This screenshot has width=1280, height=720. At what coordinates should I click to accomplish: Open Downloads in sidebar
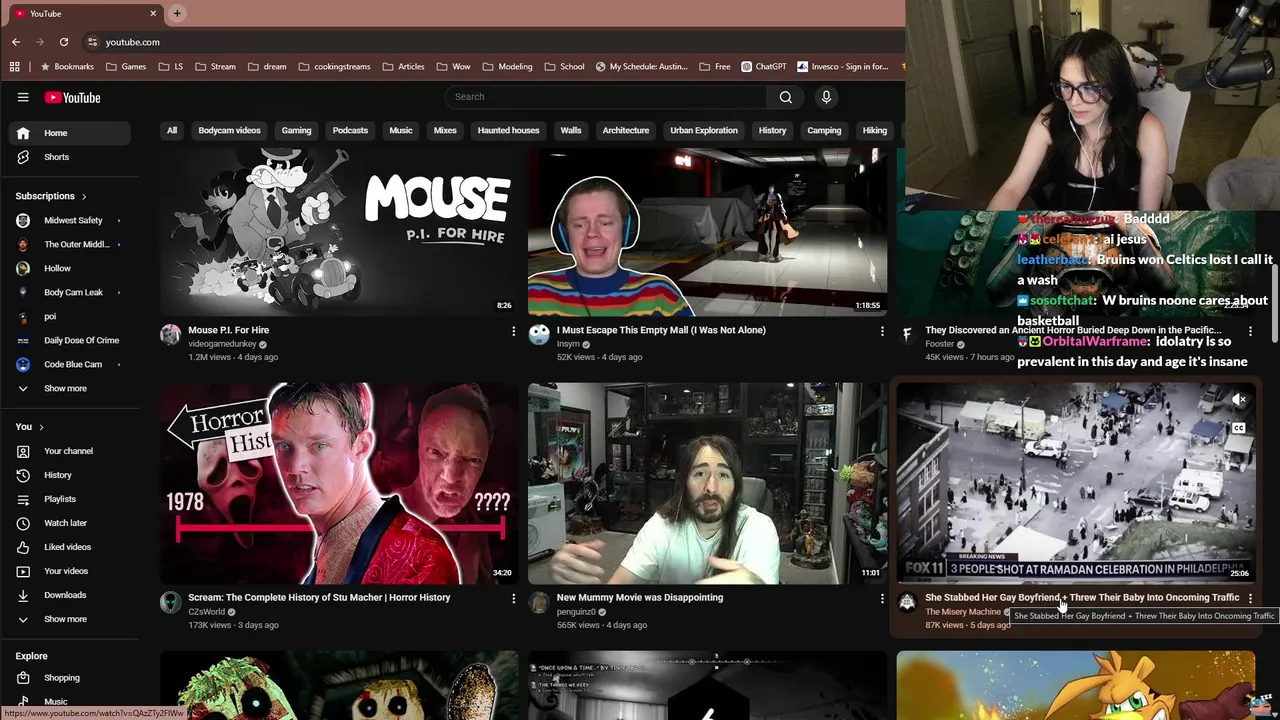pos(69,595)
